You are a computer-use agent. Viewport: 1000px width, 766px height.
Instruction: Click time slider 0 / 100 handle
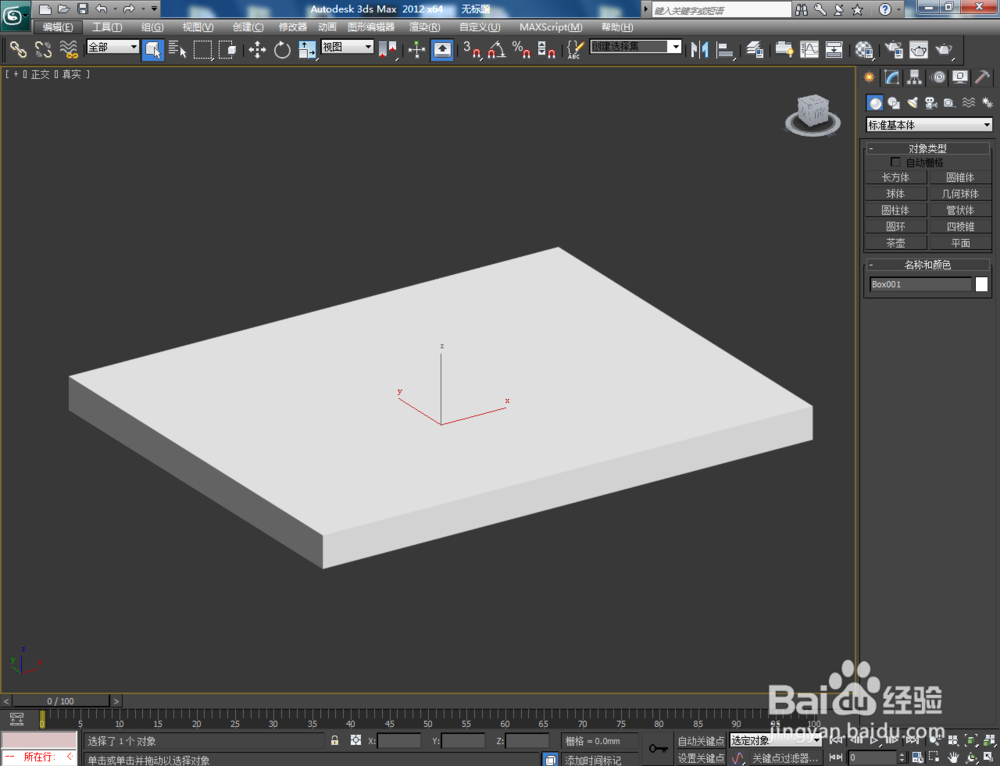(x=61, y=701)
